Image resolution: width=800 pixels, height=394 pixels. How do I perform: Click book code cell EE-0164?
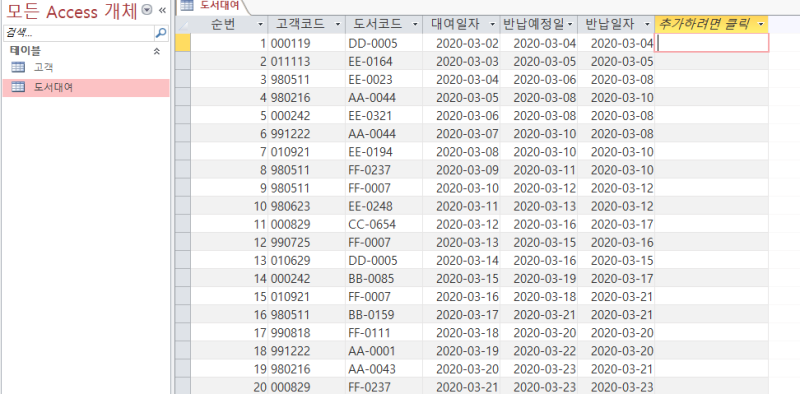(384, 61)
